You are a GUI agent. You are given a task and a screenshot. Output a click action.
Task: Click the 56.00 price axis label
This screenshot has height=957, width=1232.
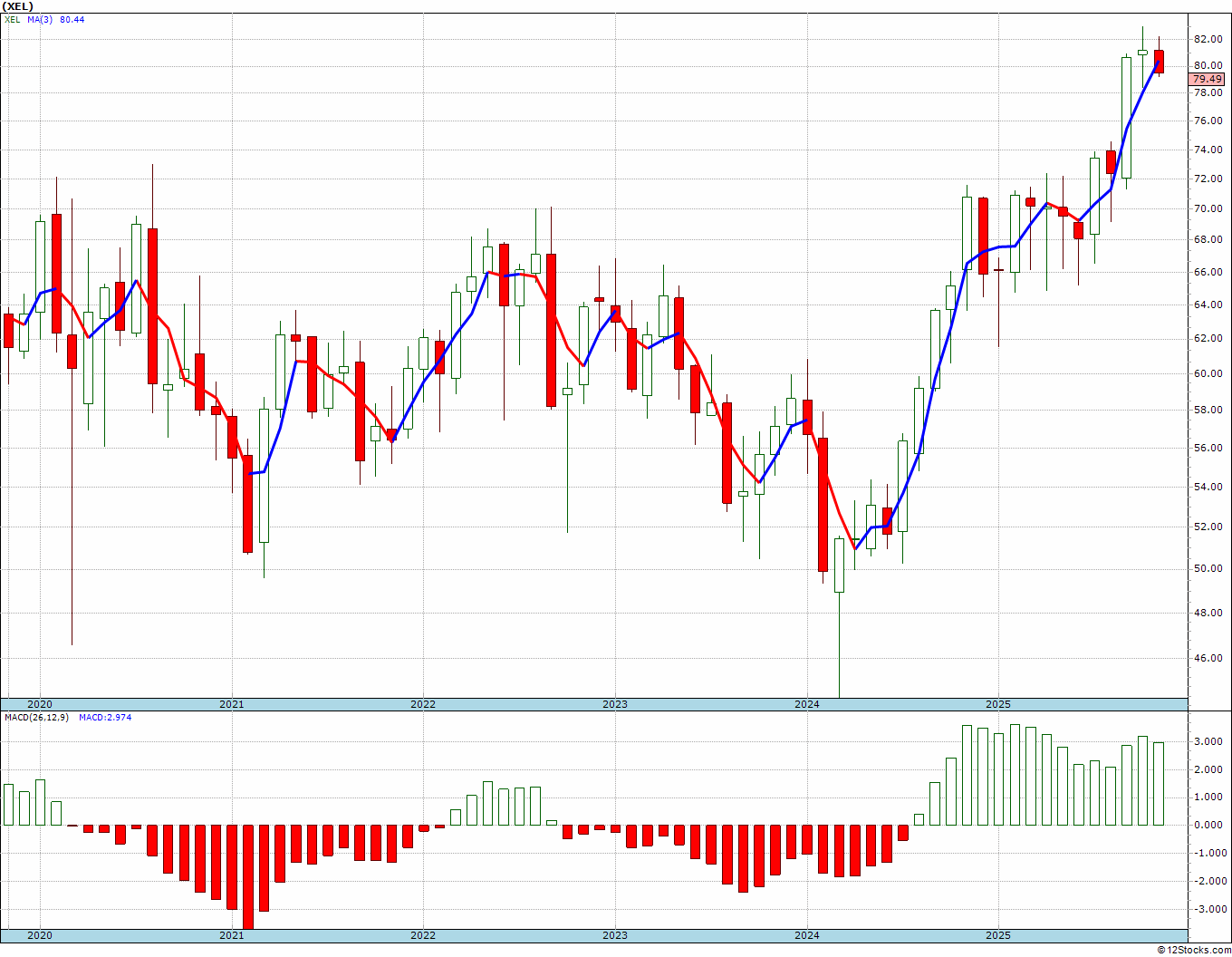pos(1208,448)
